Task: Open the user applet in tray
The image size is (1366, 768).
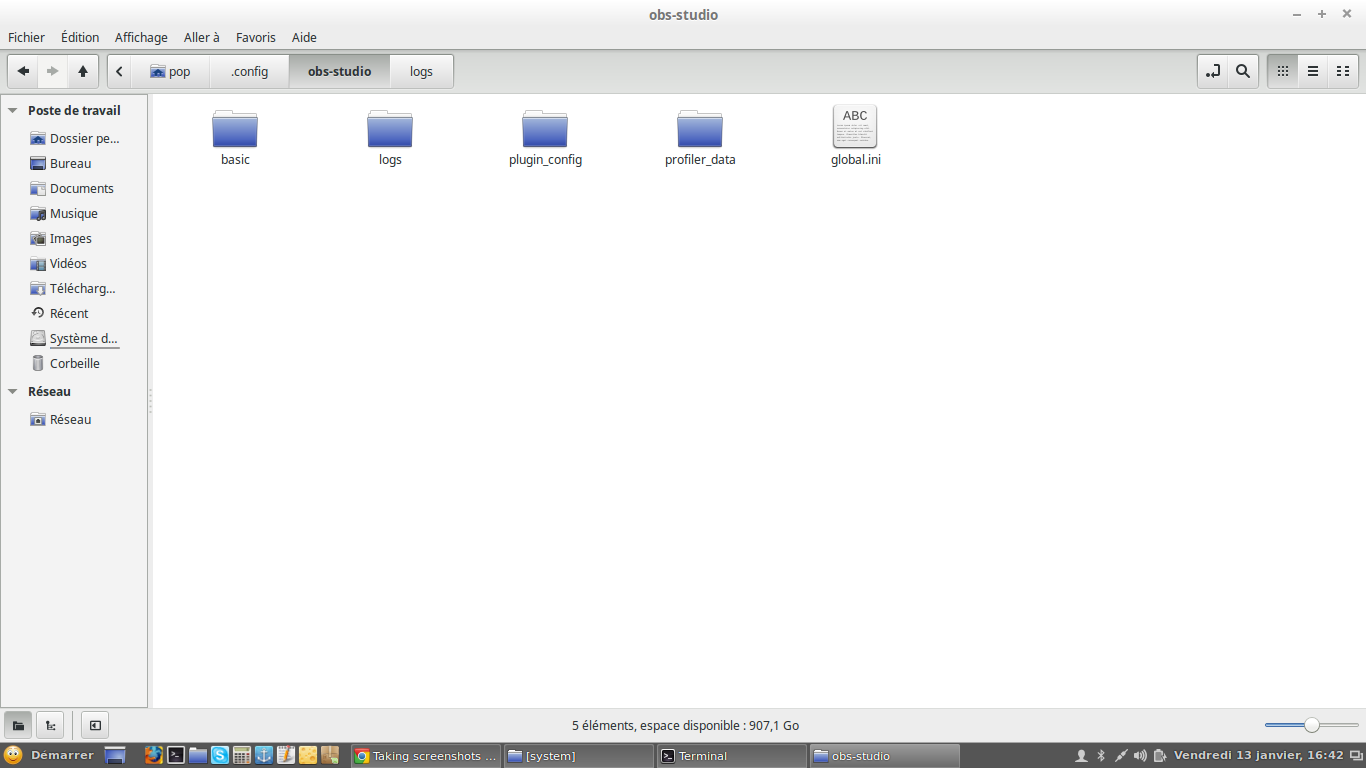Action: tap(1081, 756)
